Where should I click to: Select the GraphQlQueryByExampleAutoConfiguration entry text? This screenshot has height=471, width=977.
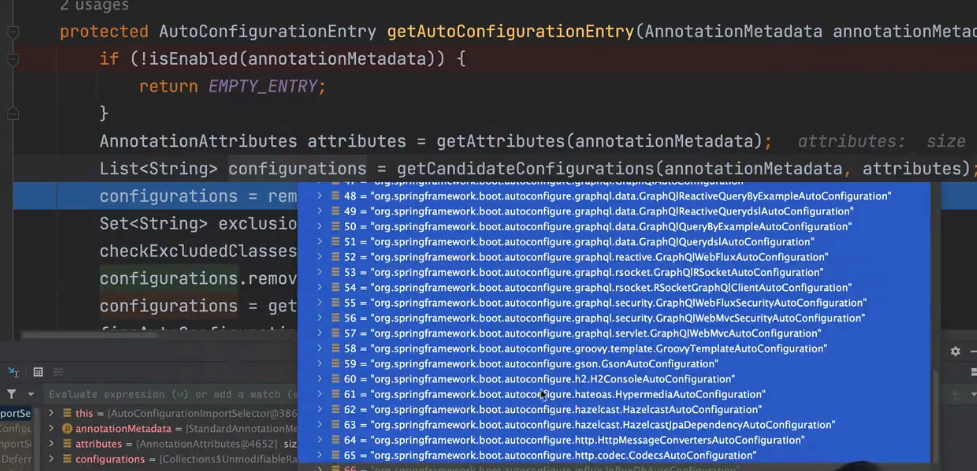[x=611, y=226]
